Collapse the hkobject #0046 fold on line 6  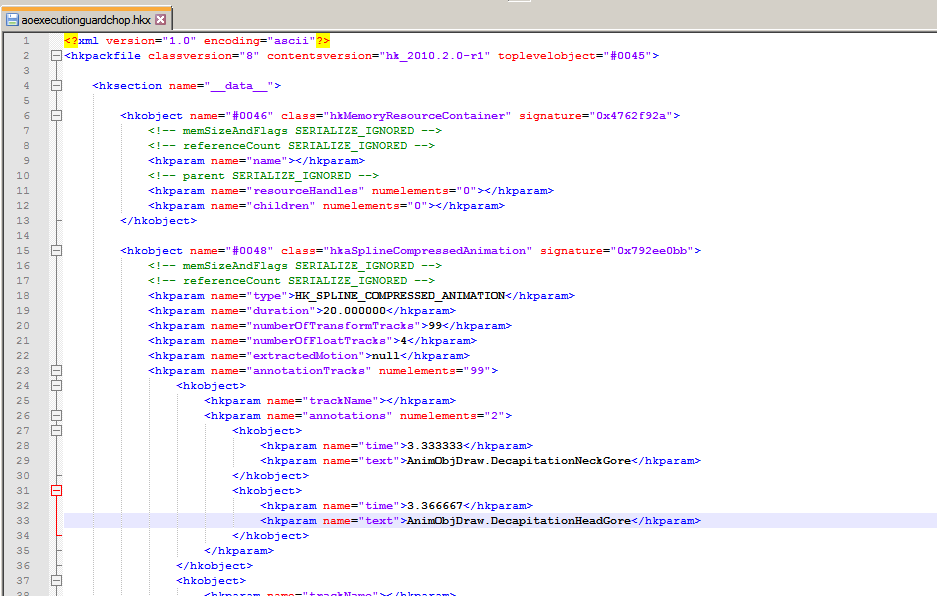56,115
